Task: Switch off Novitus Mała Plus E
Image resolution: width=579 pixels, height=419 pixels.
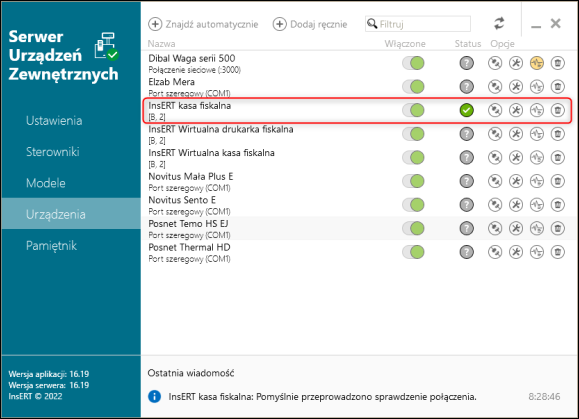Action: (x=413, y=181)
